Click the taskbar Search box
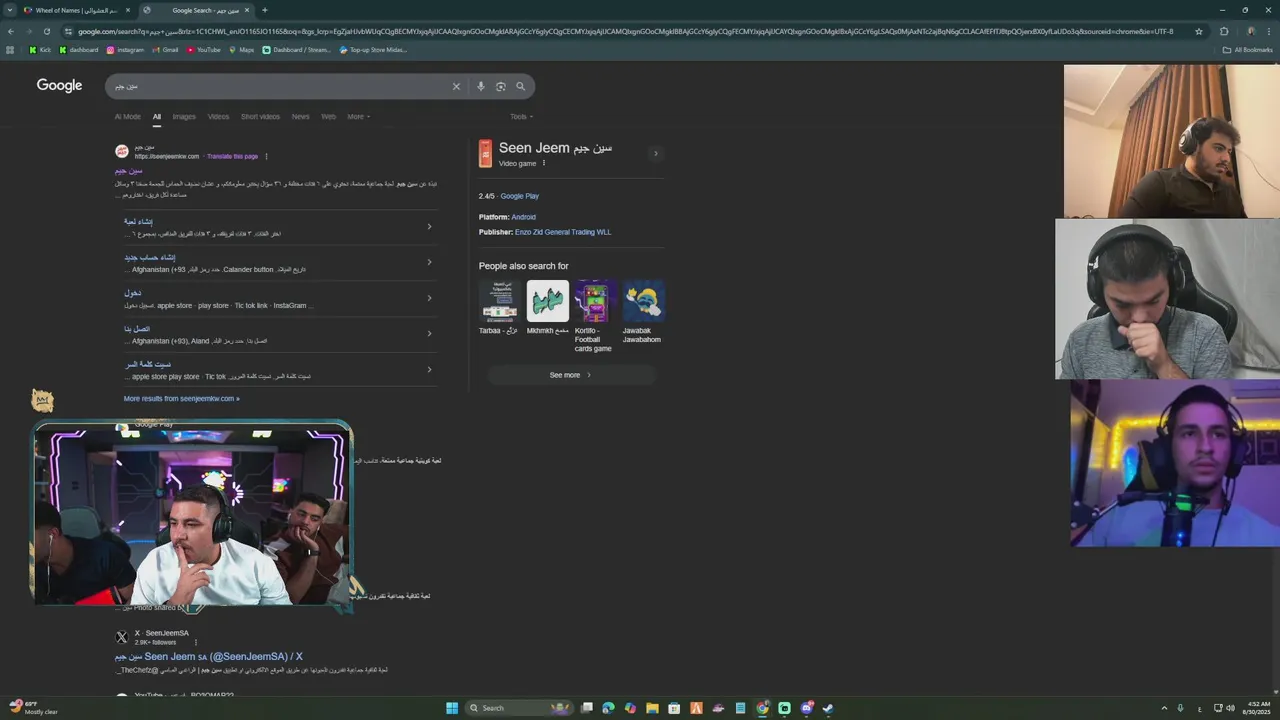This screenshot has height=720, width=1280. (520, 708)
